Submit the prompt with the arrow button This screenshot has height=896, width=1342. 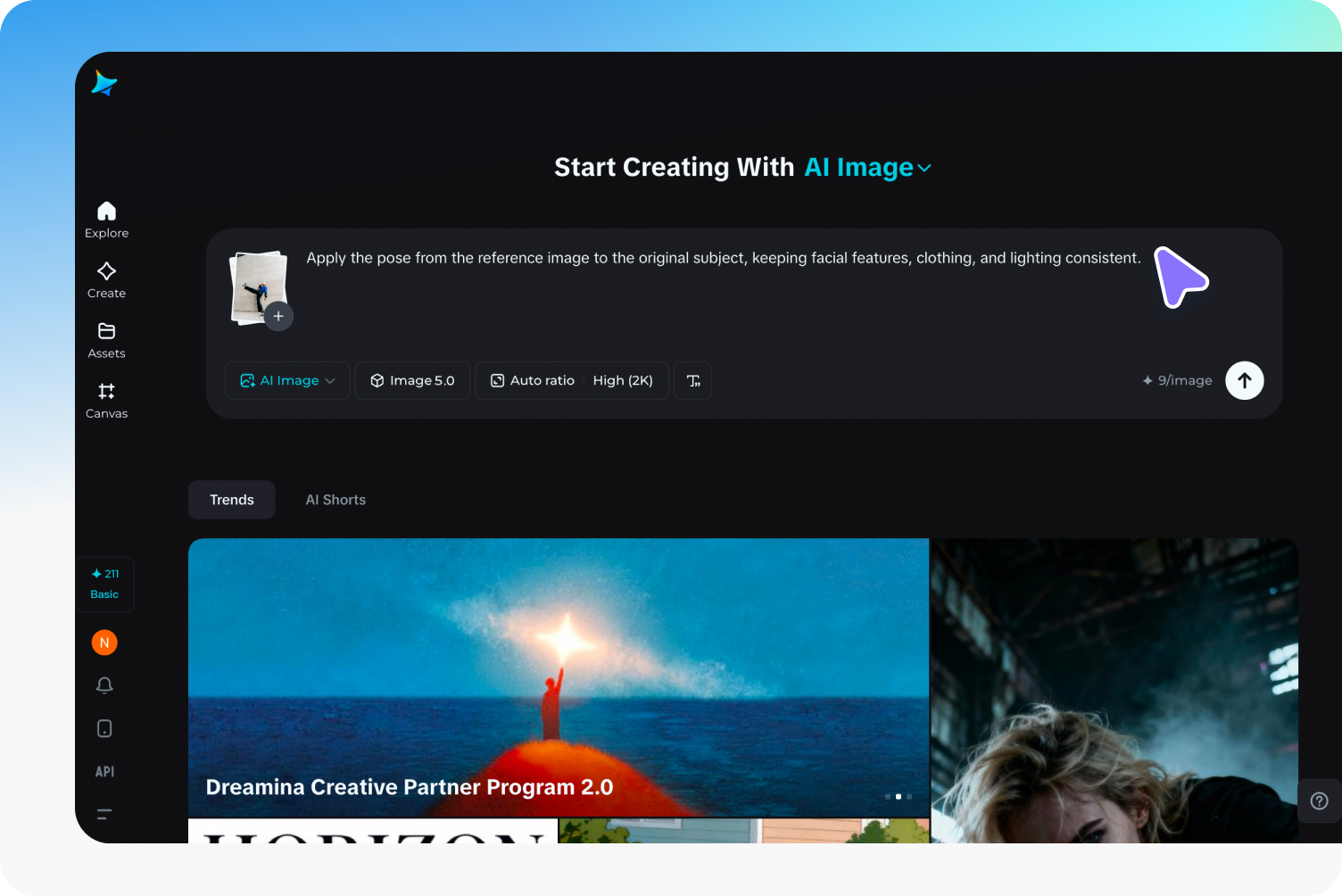[x=1244, y=380]
